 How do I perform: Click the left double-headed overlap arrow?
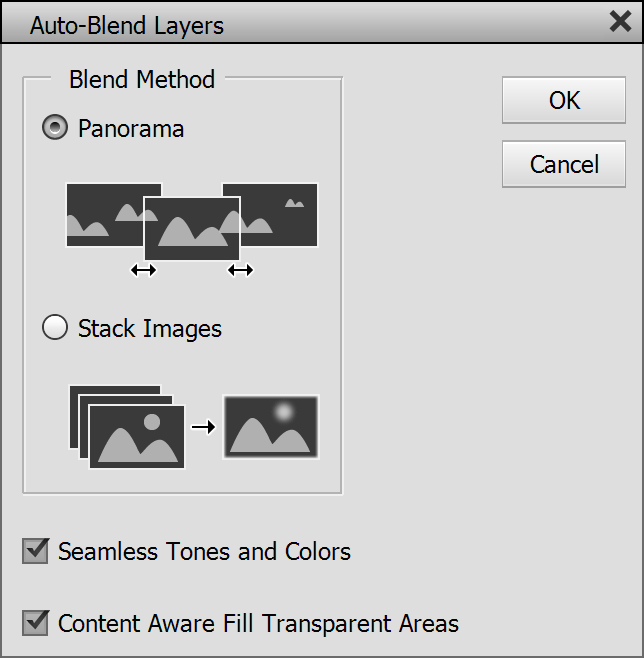(x=144, y=270)
